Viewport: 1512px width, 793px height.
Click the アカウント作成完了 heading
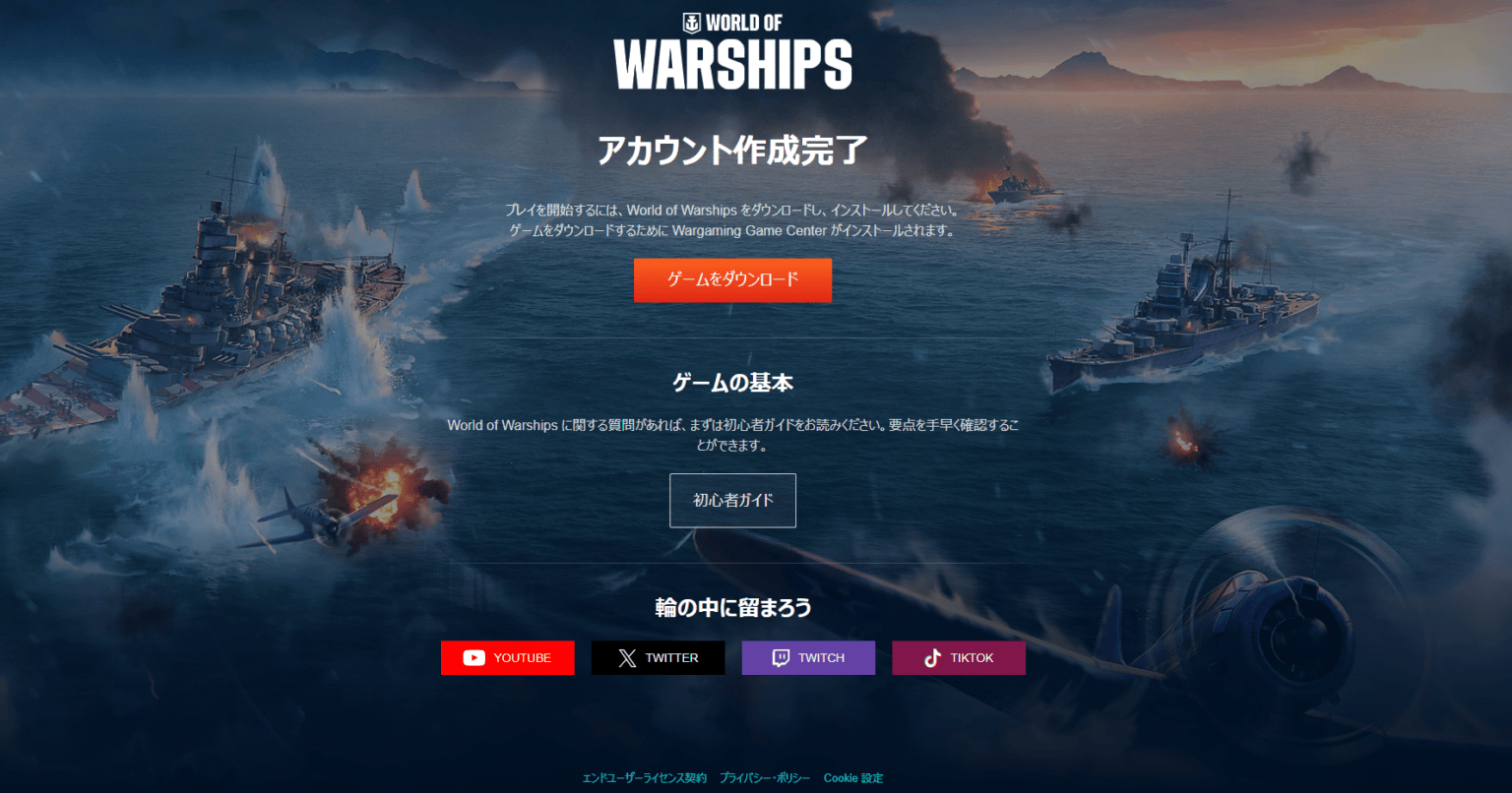[x=732, y=151]
